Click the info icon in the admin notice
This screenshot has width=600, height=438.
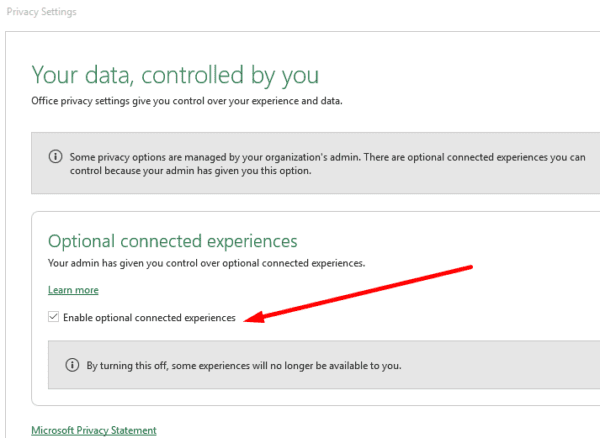tap(55, 158)
